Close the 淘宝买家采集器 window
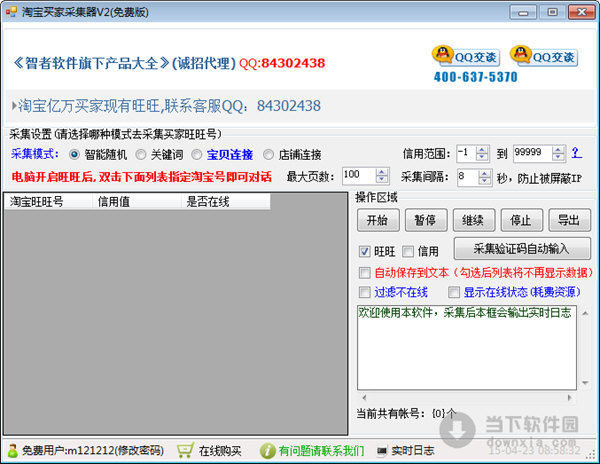Viewport: 600px width, 464px height. point(582,12)
